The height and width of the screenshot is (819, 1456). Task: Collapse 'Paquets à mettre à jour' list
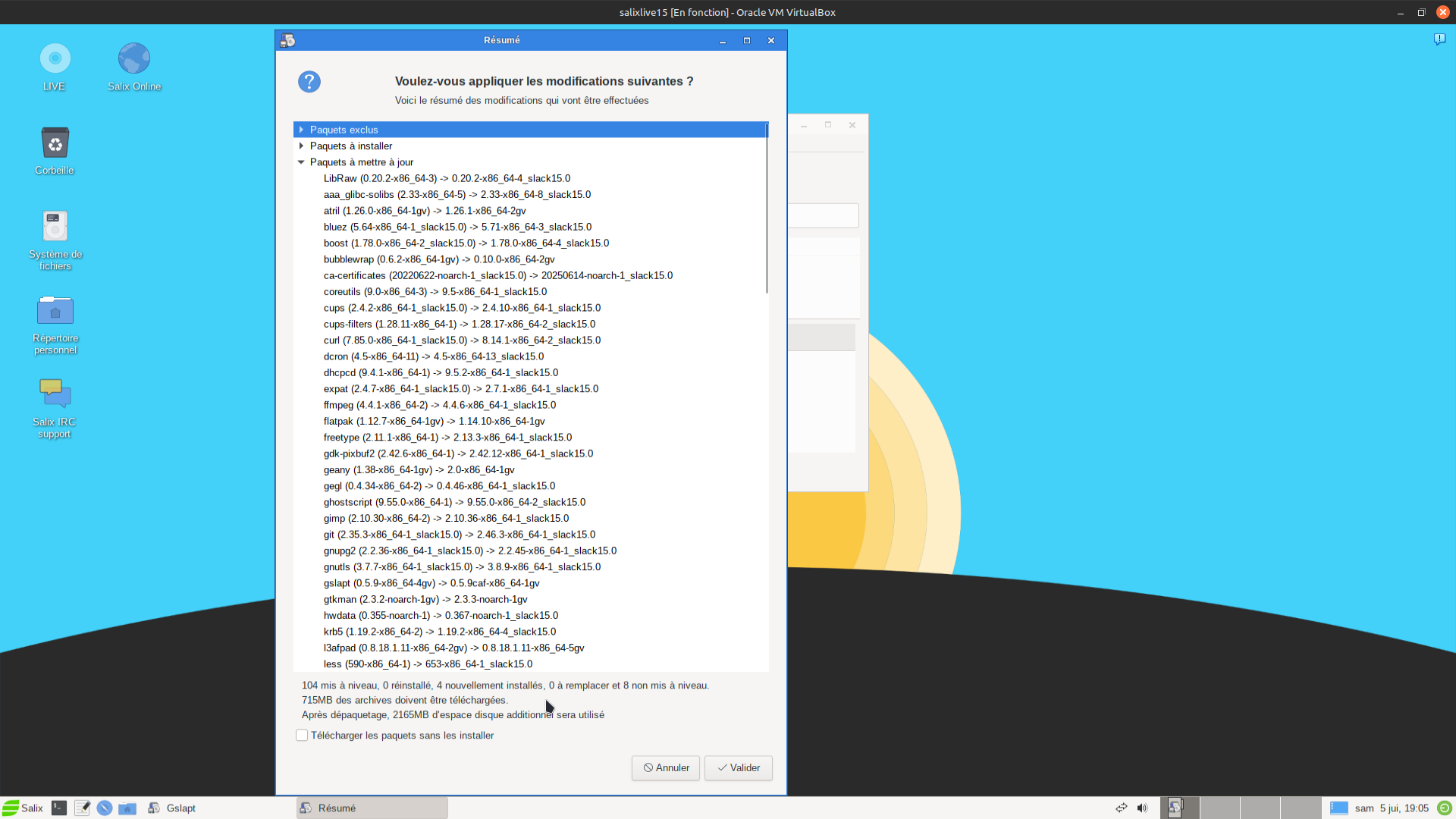tap(301, 162)
